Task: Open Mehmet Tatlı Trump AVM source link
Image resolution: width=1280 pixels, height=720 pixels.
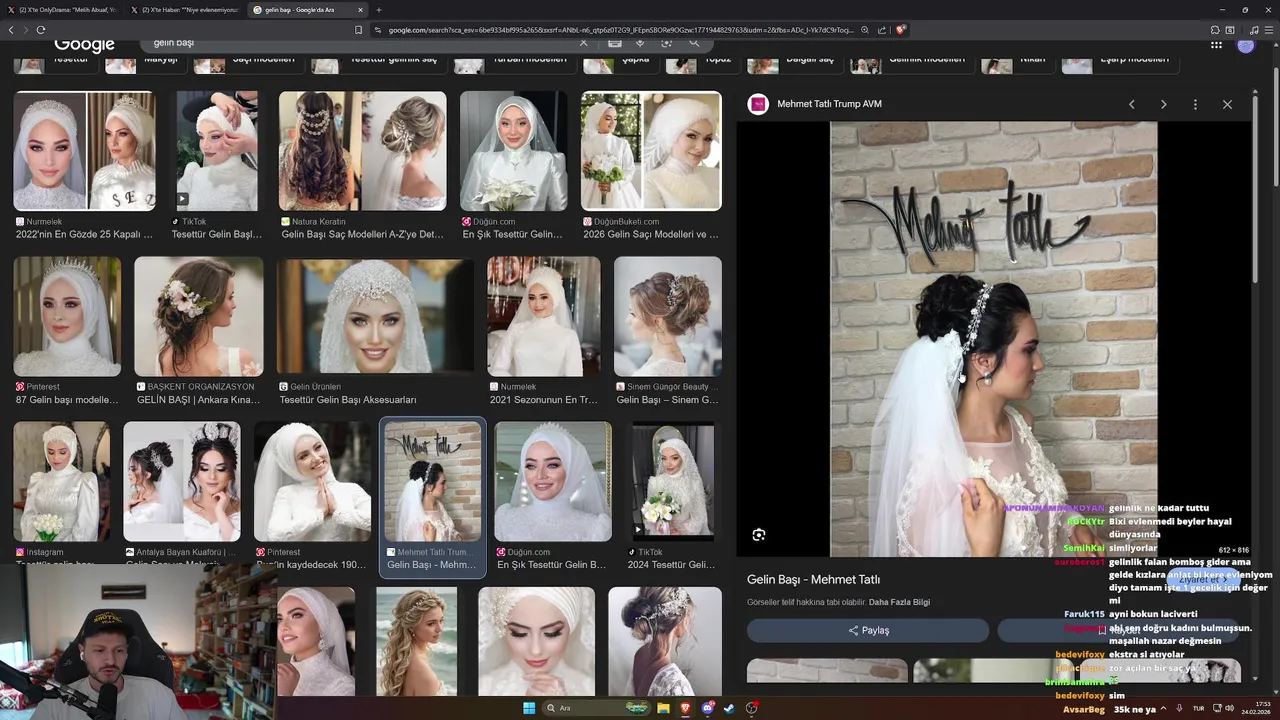Action: (x=829, y=104)
